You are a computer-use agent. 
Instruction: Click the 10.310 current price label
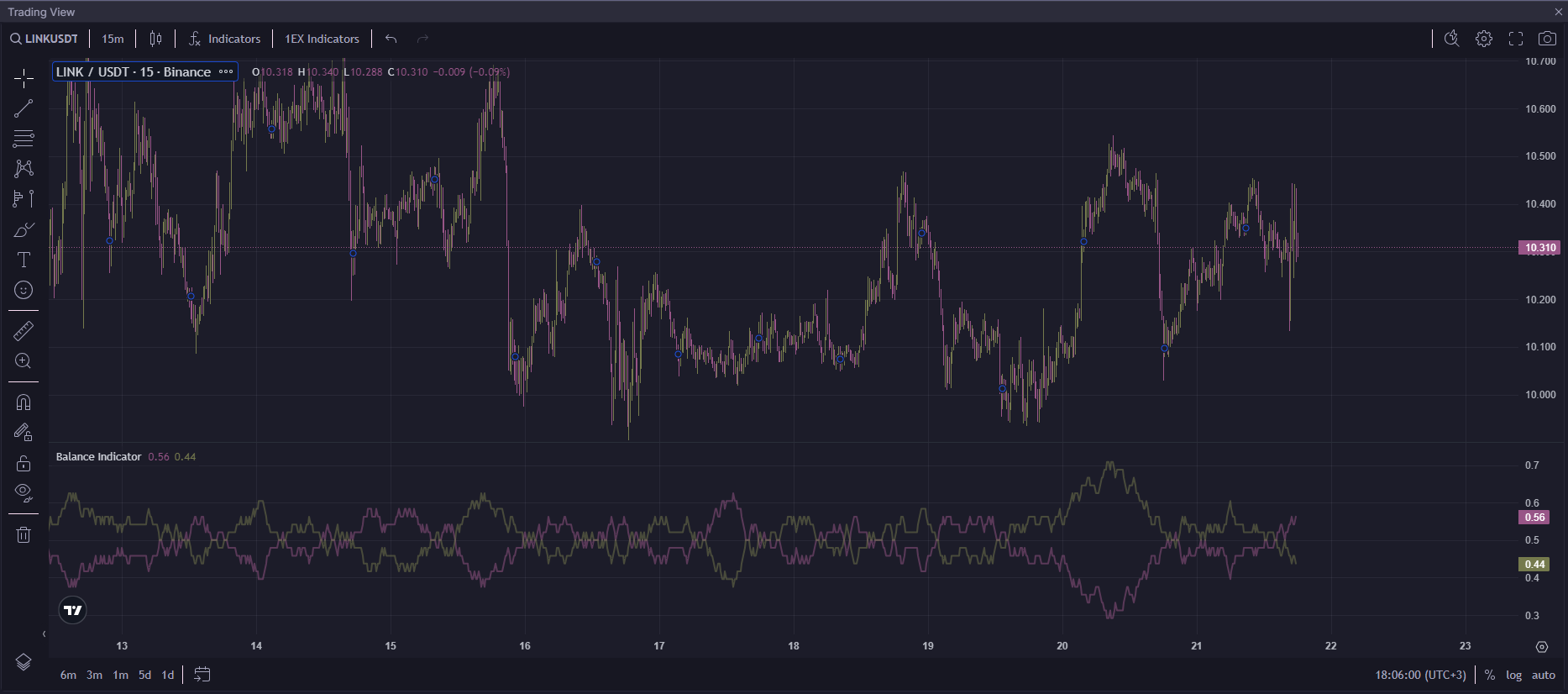[x=1539, y=248]
